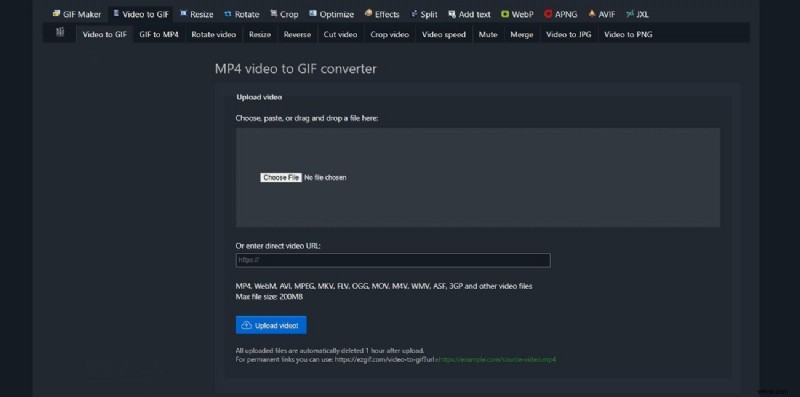Open the Split tool
This screenshot has height=397, width=800.
tap(424, 14)
